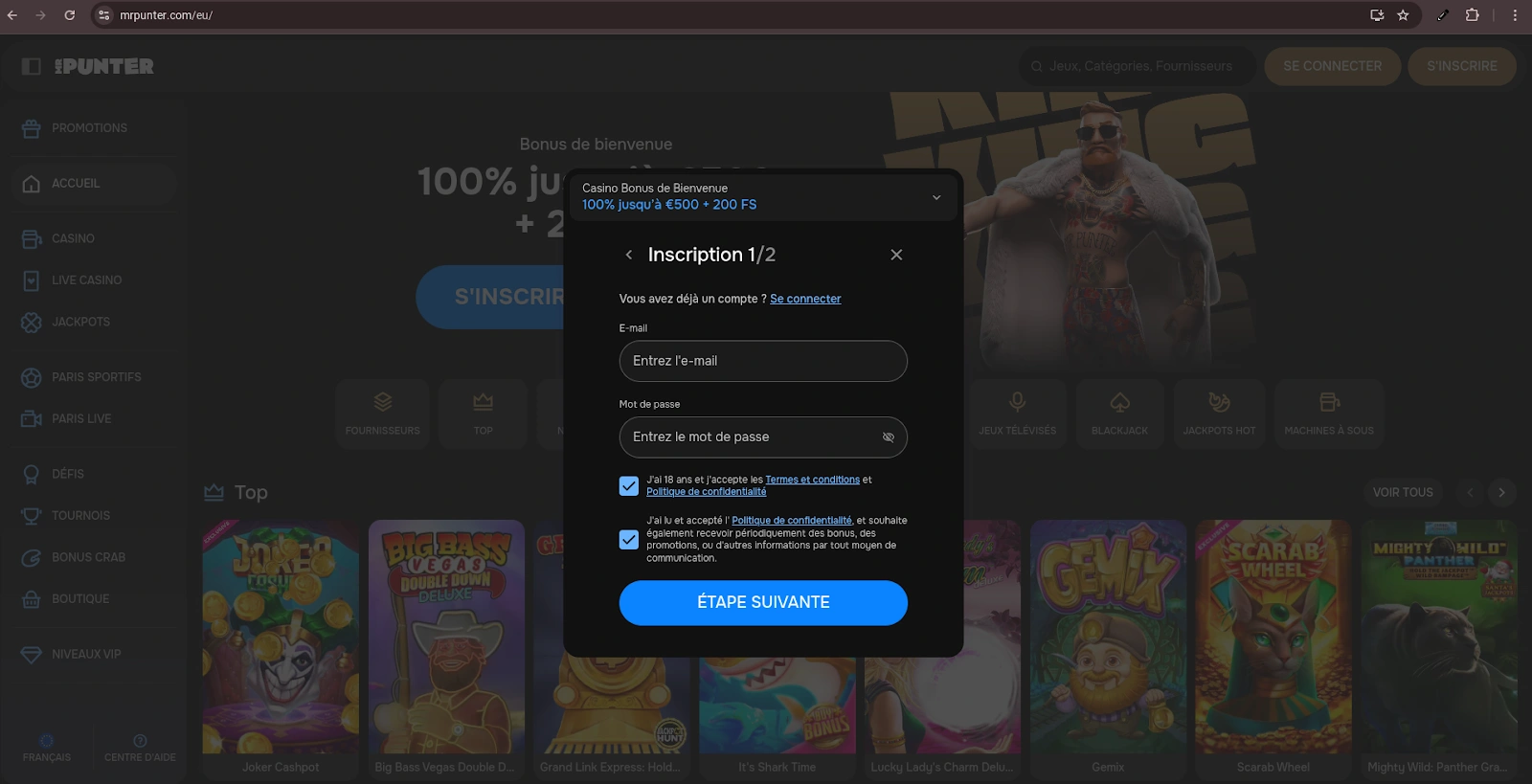
Task: Open the Se connecter link in dialog
Action: [805, 299]
